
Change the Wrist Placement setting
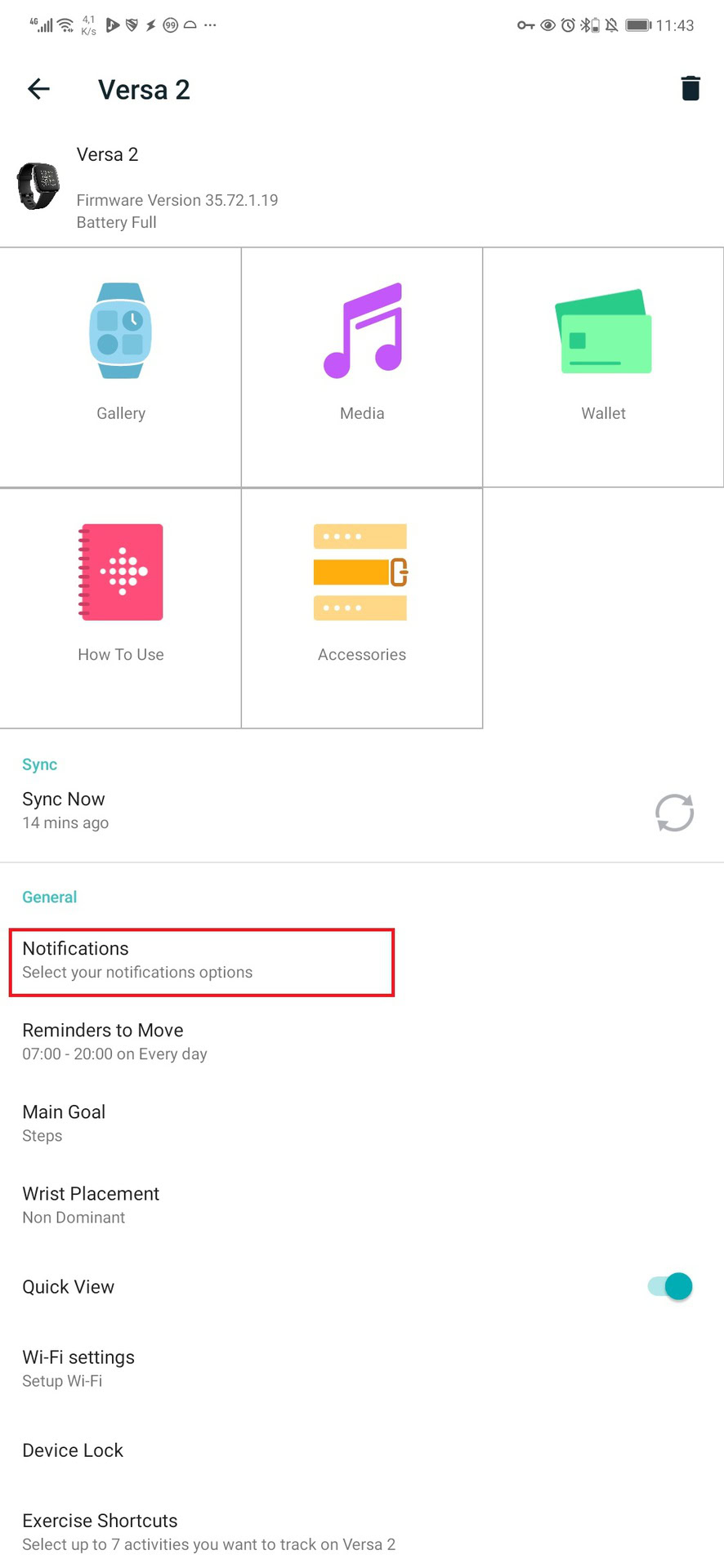[x=91, y=1205]
